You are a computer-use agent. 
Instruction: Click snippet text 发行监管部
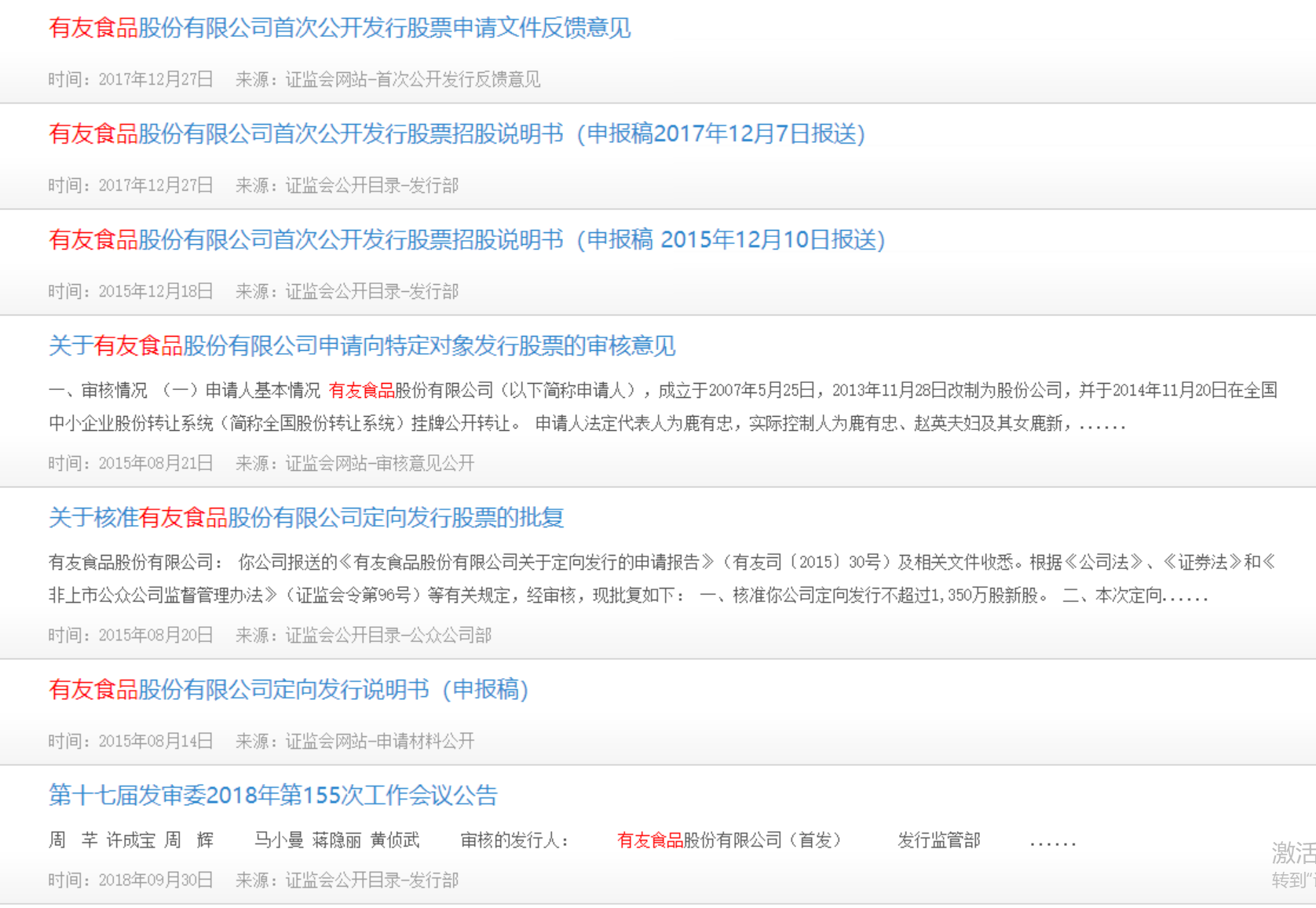click(939, 841)
